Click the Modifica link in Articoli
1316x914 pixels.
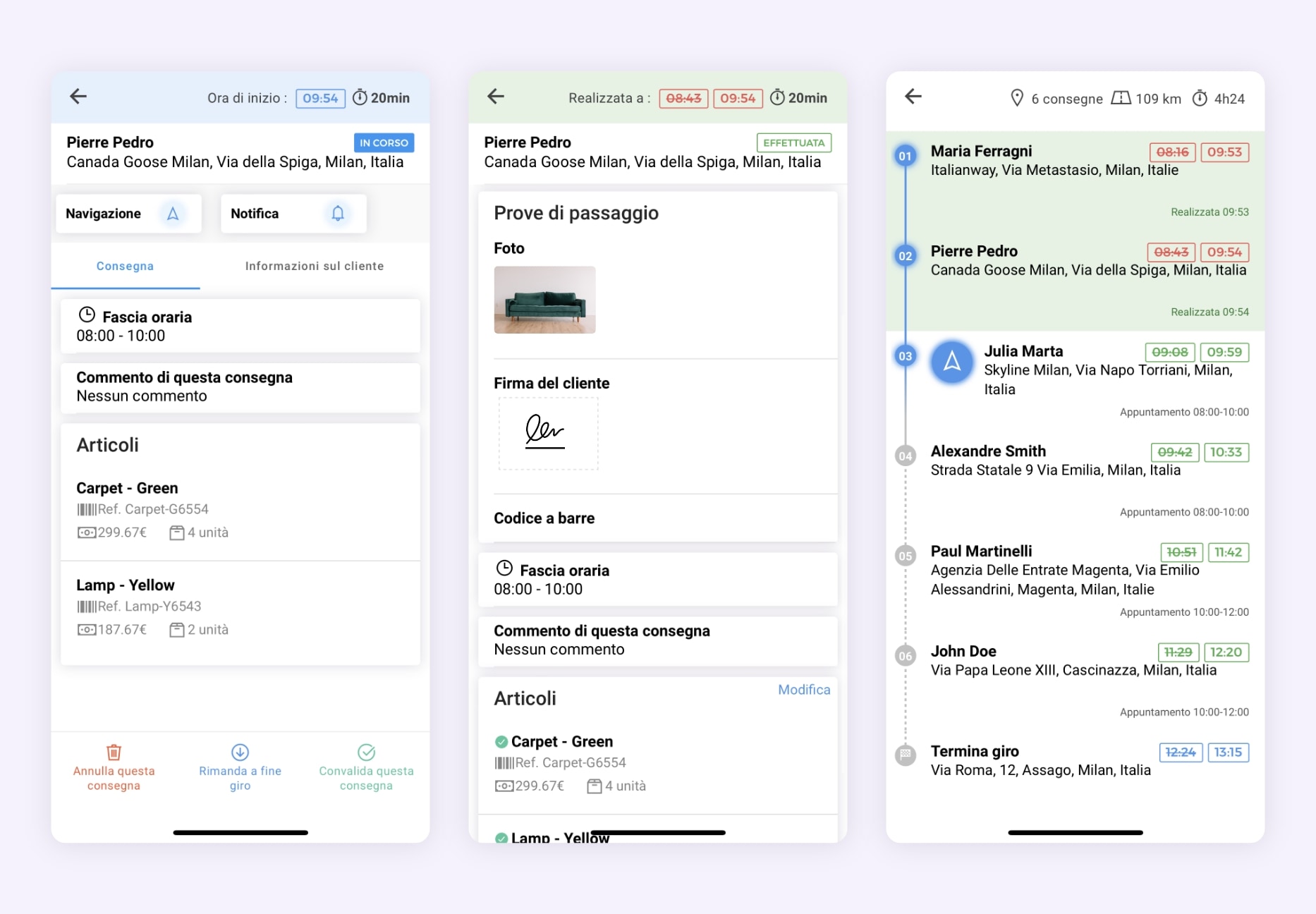coord(803,690)
